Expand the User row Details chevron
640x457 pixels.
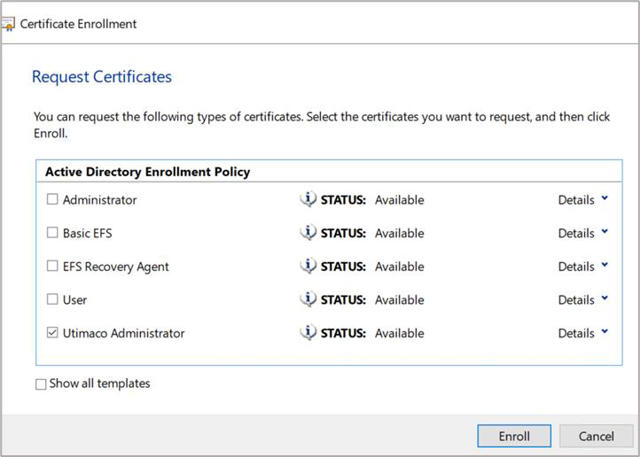(604, 299)
